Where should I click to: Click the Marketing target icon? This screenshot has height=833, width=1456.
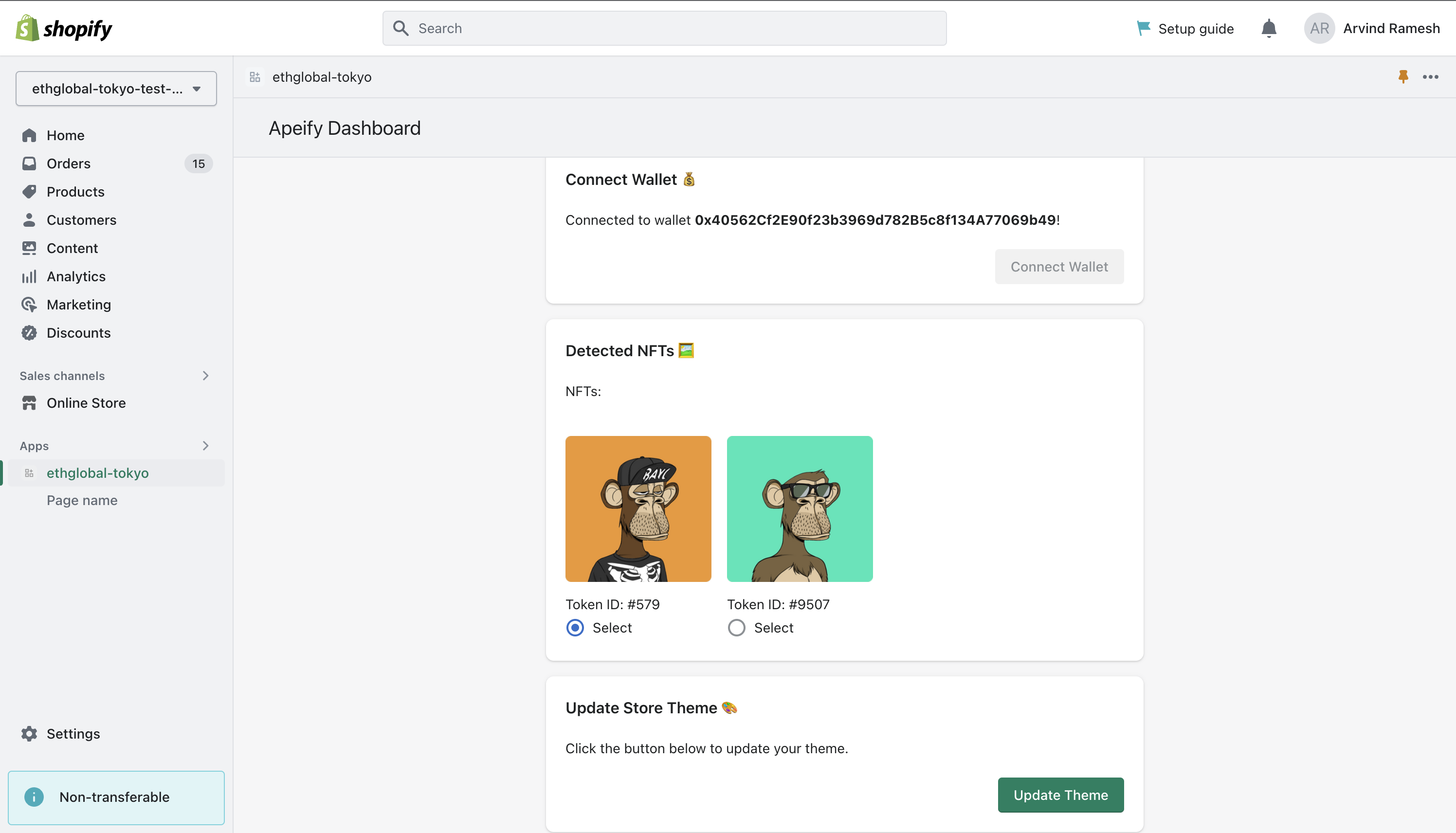coord(29,305)
